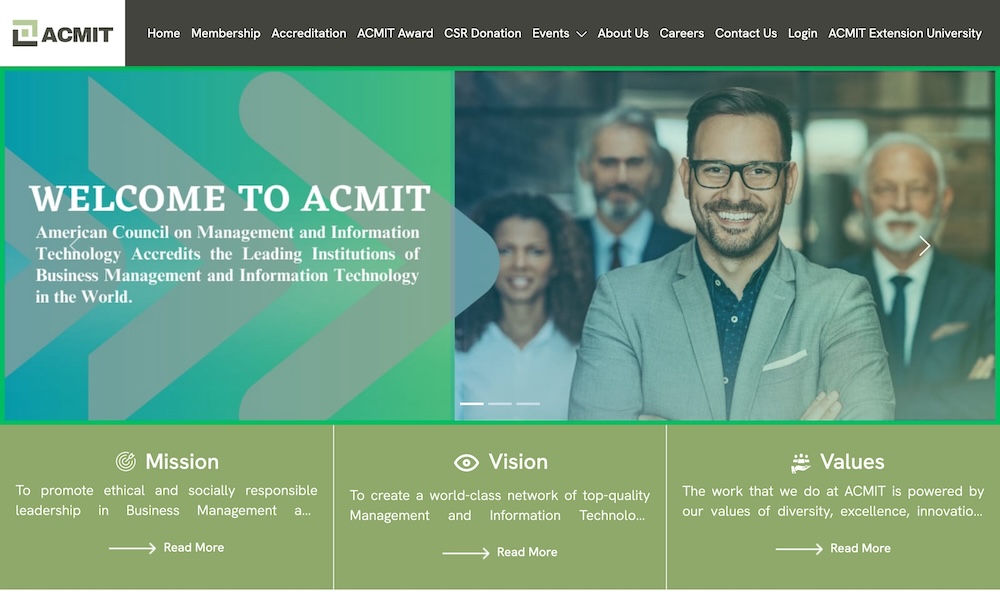The width and height of the screenshot is (1000, 600).
Task: Open the Login link
Action: (x=802, y=33)
